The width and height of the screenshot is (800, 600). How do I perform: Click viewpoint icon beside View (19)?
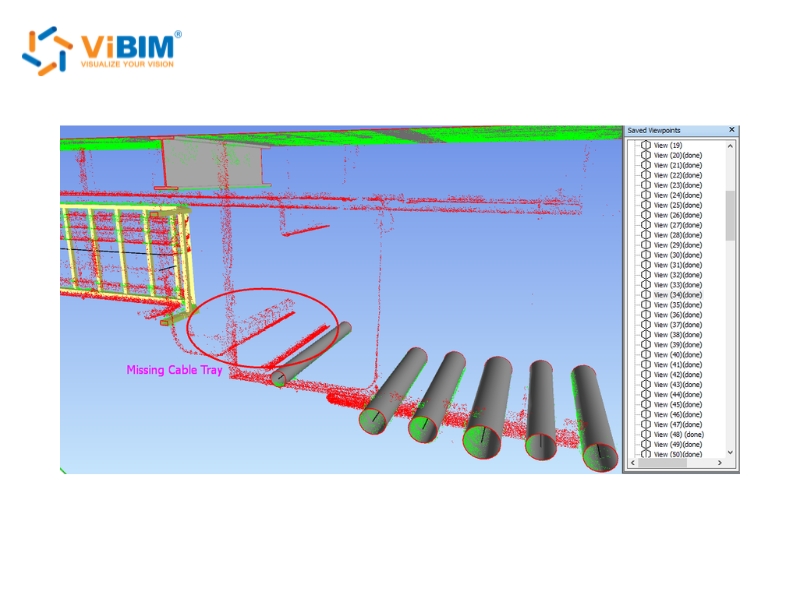tap(646, 145)
